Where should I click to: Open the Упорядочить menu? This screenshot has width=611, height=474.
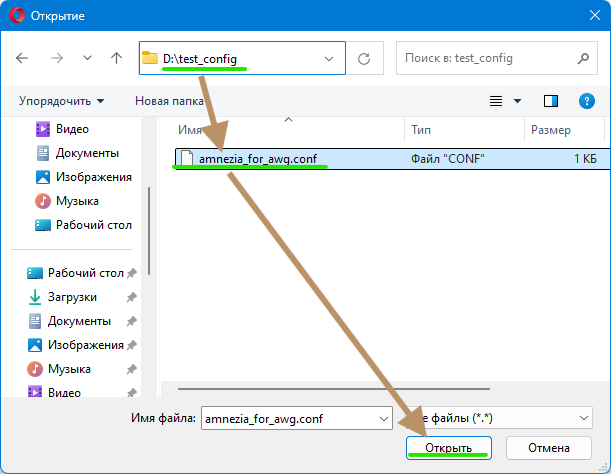coord(61,101)
